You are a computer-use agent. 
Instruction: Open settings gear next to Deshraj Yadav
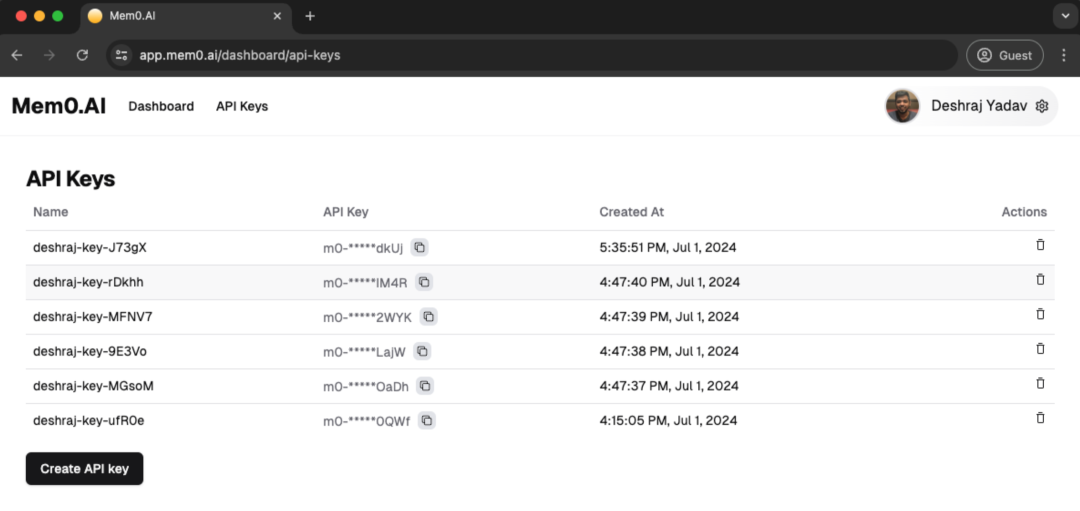[1042, 106]
